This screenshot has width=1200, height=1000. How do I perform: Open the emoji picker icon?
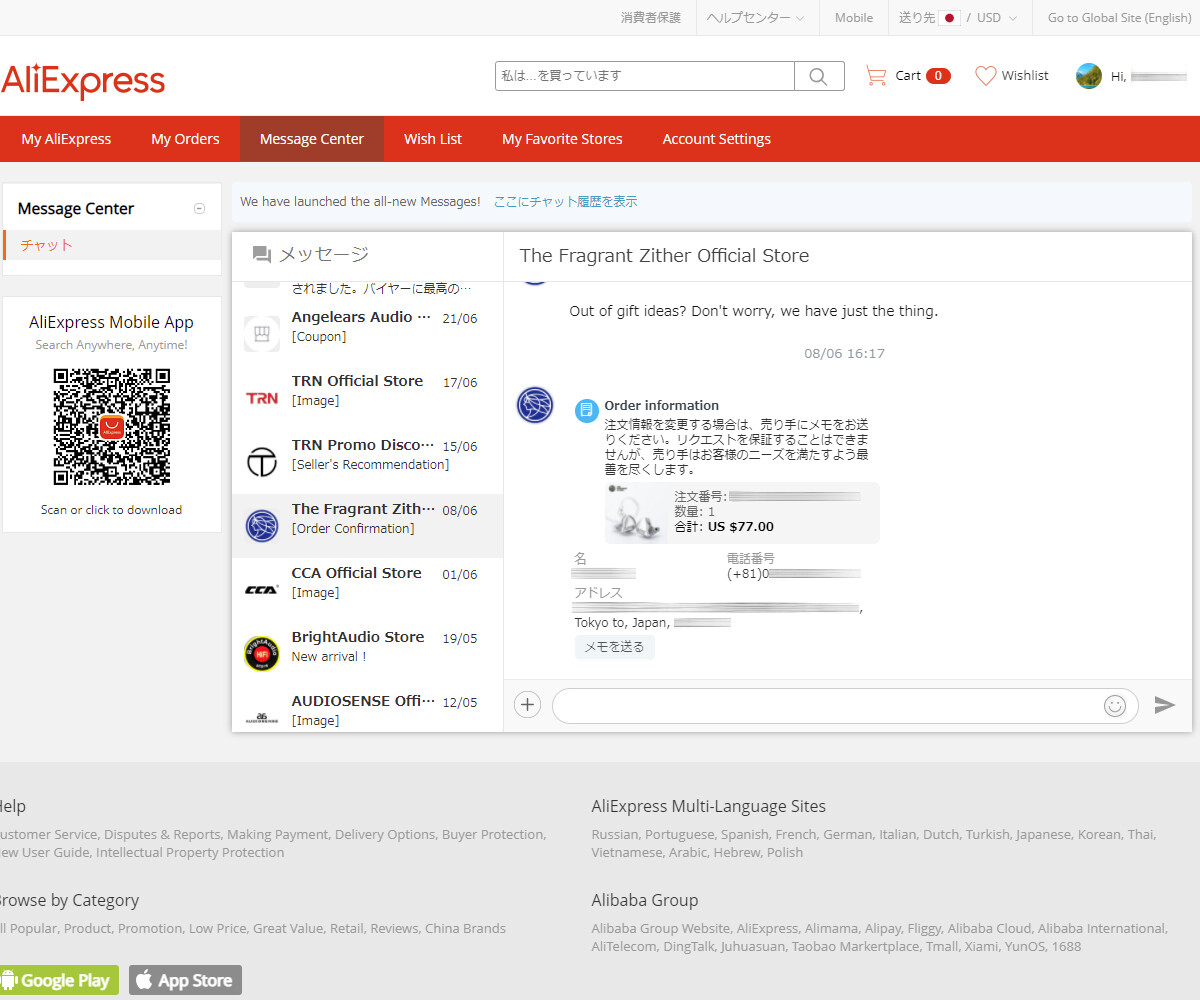(1115, 706)
